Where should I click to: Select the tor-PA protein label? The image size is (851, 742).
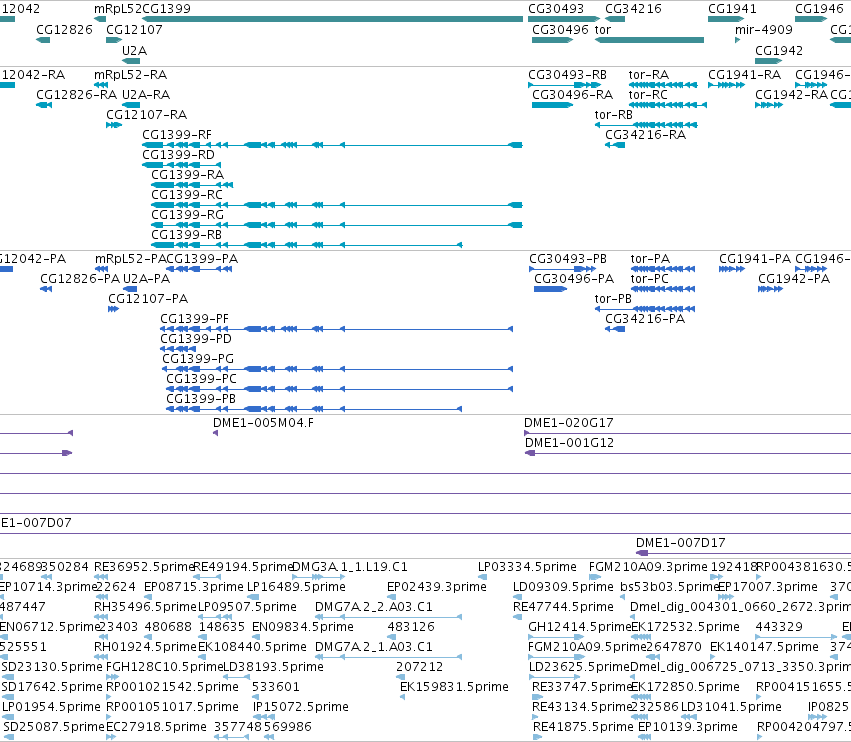[x=650, y=259]
